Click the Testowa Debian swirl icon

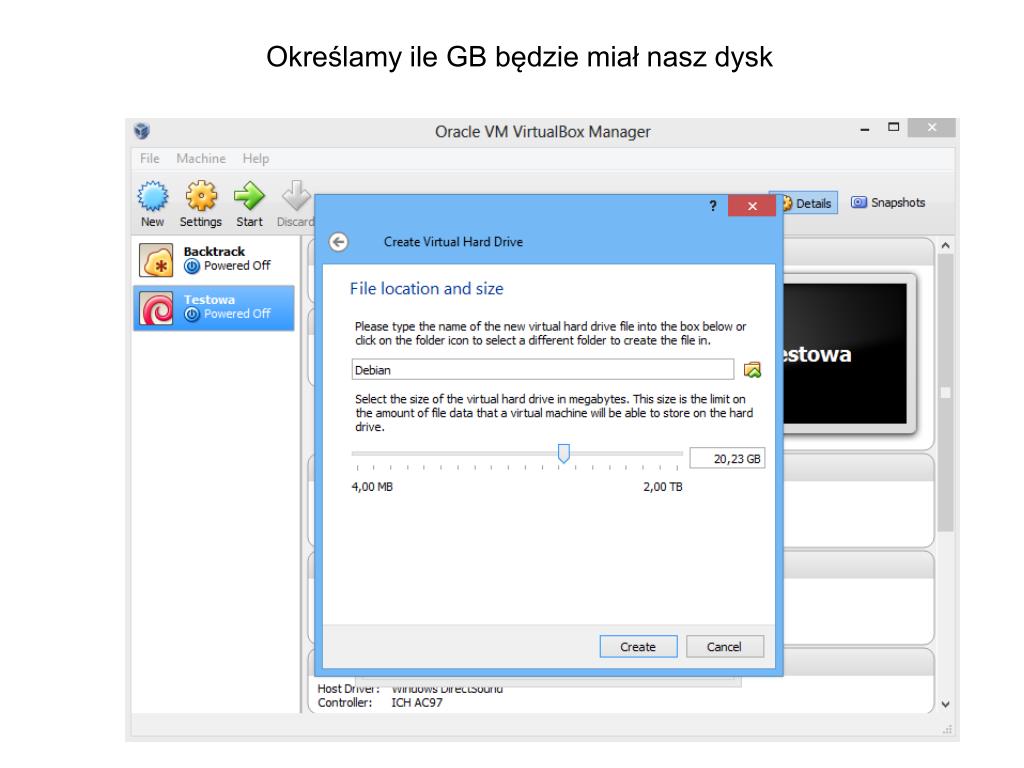pos(156,308)
